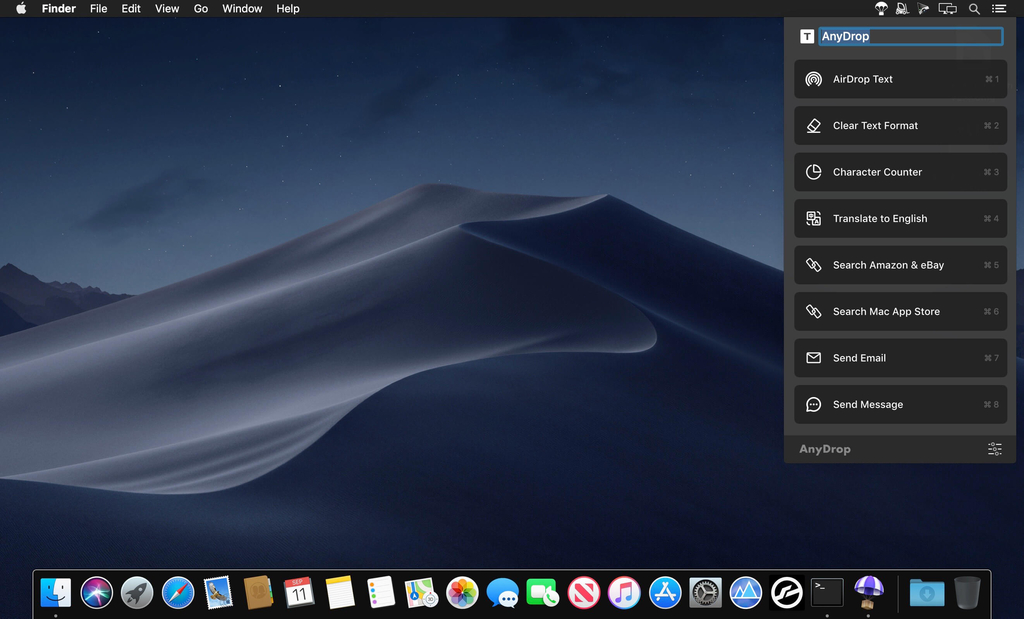
Task: Launch Safari from the Dock
Action: (178, 593)
